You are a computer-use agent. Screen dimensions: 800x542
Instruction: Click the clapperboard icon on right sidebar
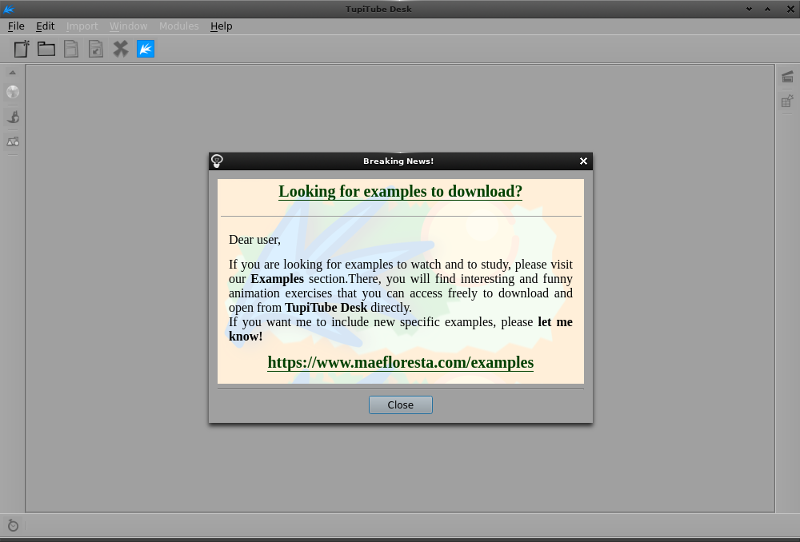click(x=787, y=77)
